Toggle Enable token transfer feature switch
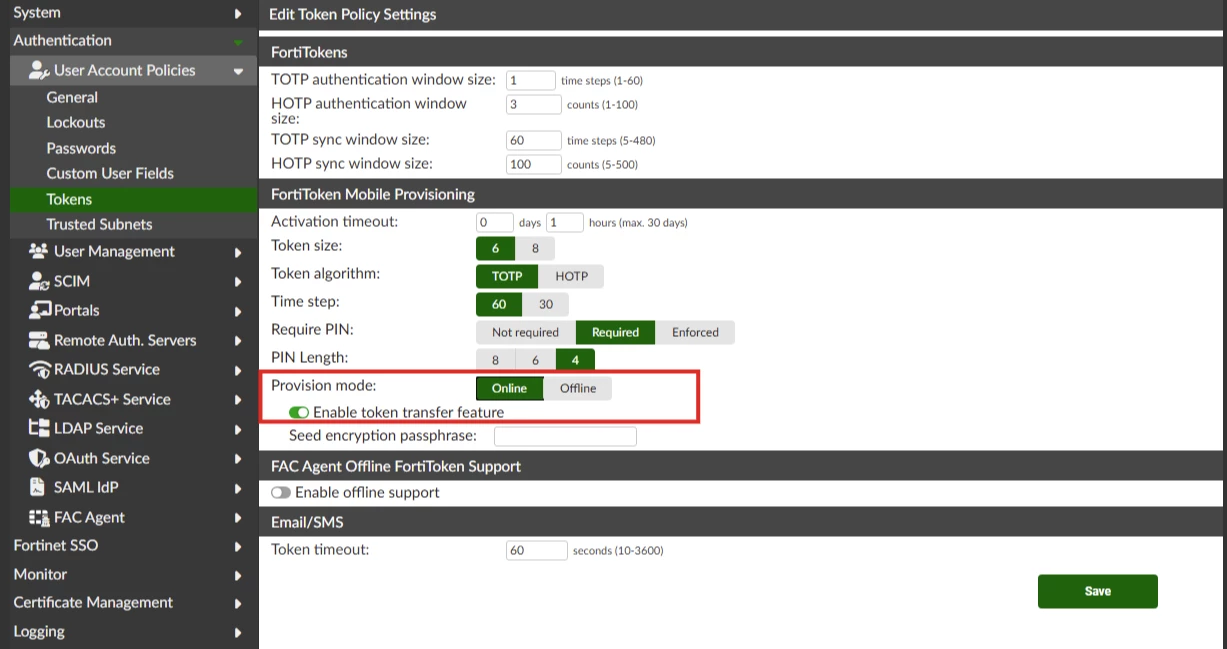The height and width of the screenshot is (649, 1227). (299, 412)
